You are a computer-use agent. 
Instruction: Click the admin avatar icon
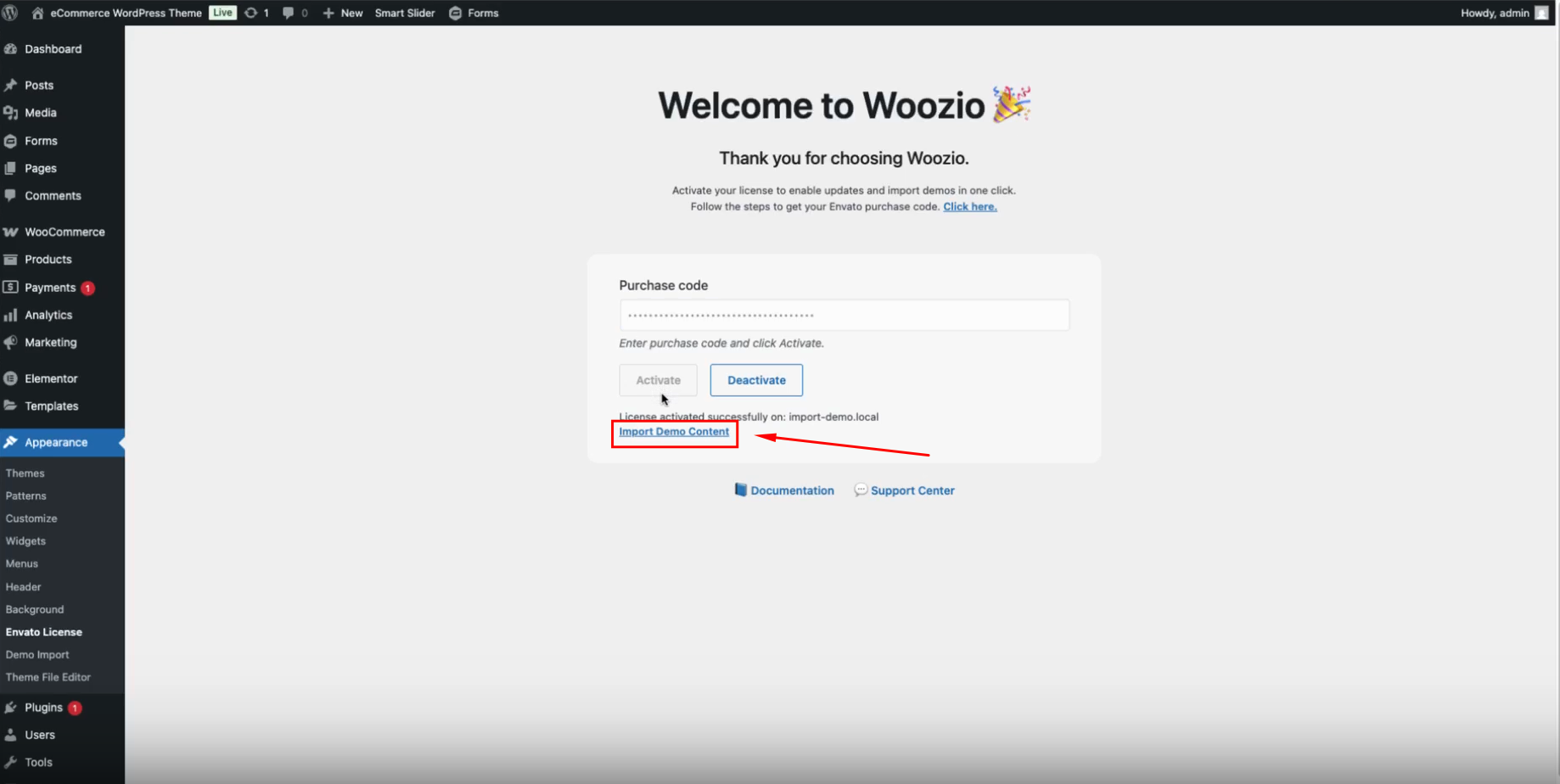[x=1541, y=13]
